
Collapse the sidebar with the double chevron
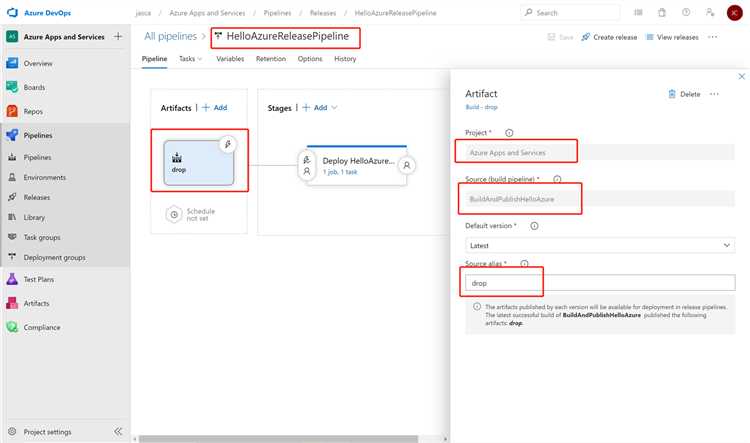118,432
